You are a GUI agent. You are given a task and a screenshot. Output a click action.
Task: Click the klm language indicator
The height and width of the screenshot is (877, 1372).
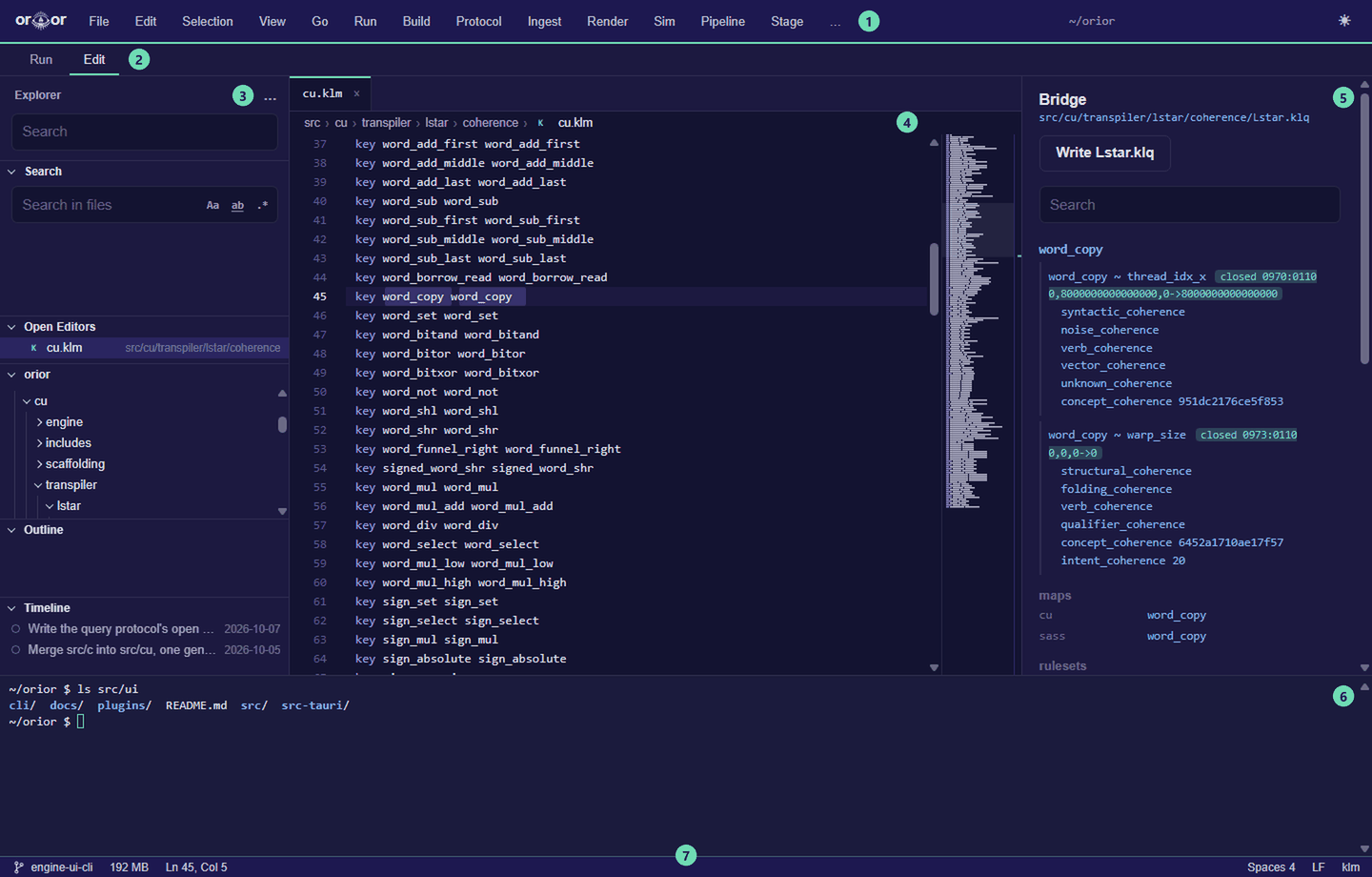[1350, 867]
